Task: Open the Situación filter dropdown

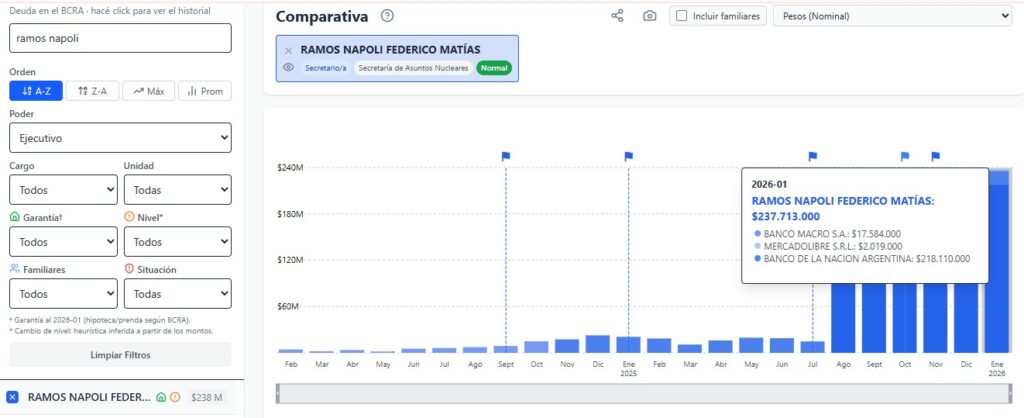Action: [177, 293]
